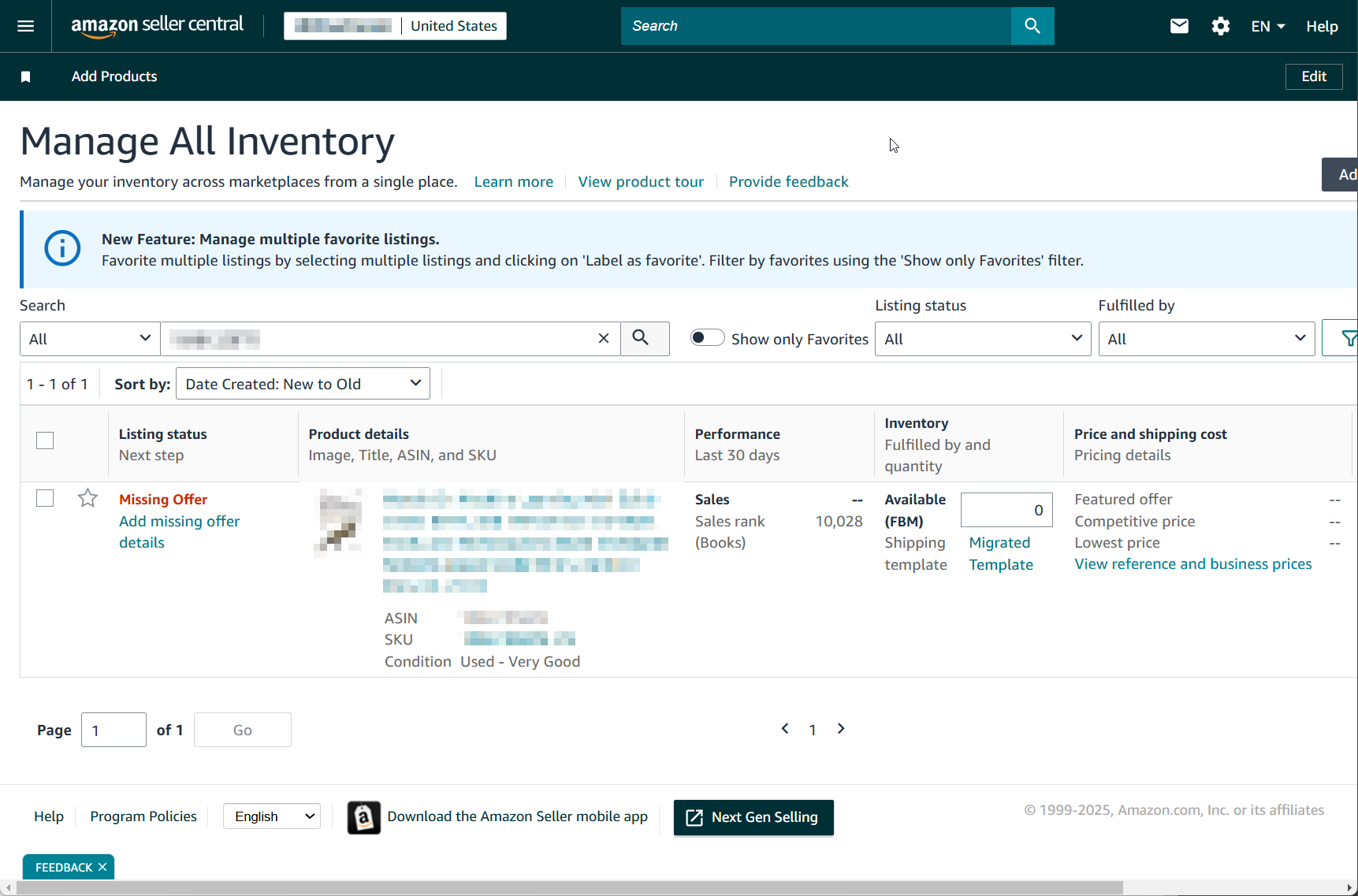
Task: Click the Edit button in header
Action: (x=1314, y=76)
